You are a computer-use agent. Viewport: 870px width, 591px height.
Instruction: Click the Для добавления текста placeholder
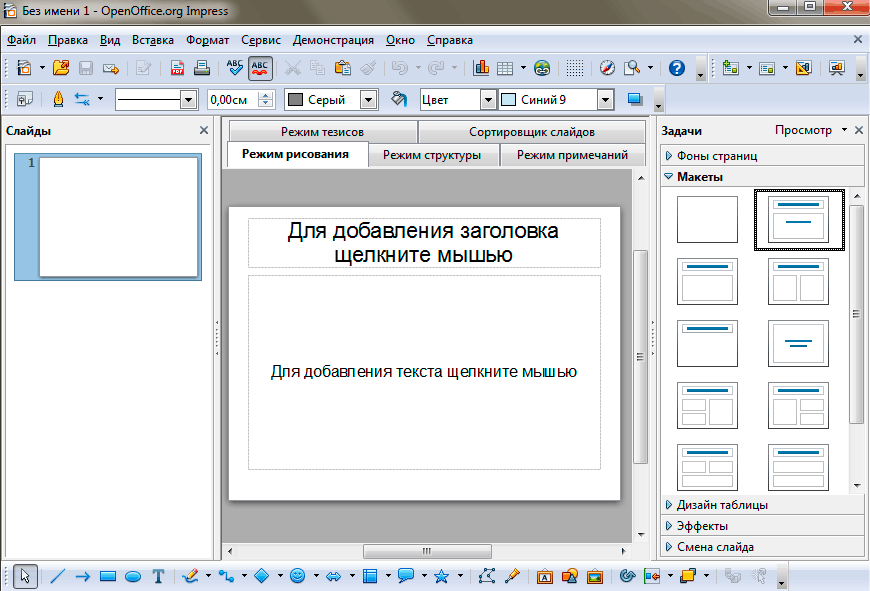pos(424,372)
